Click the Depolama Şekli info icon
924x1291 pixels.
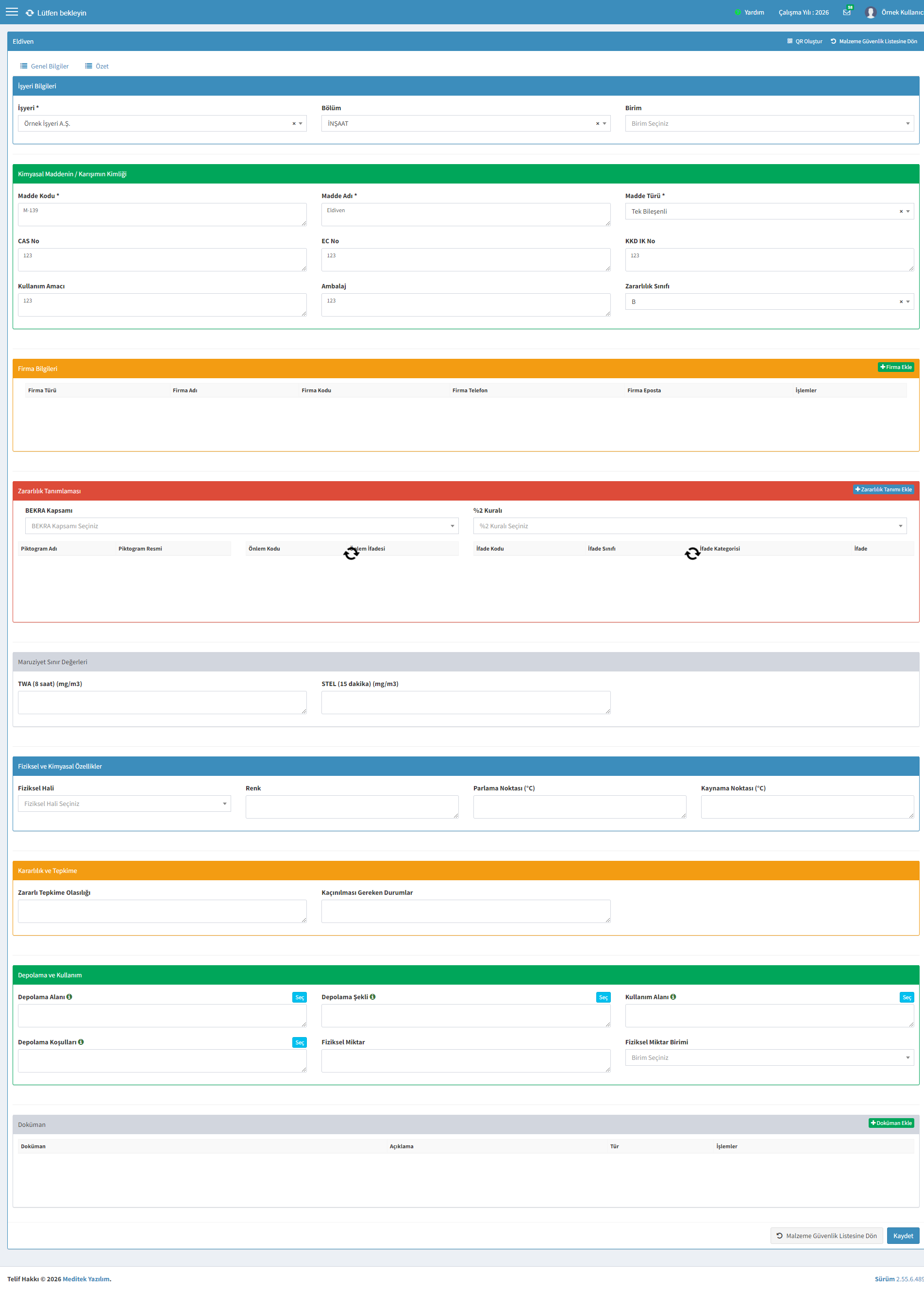click(373, 997)
